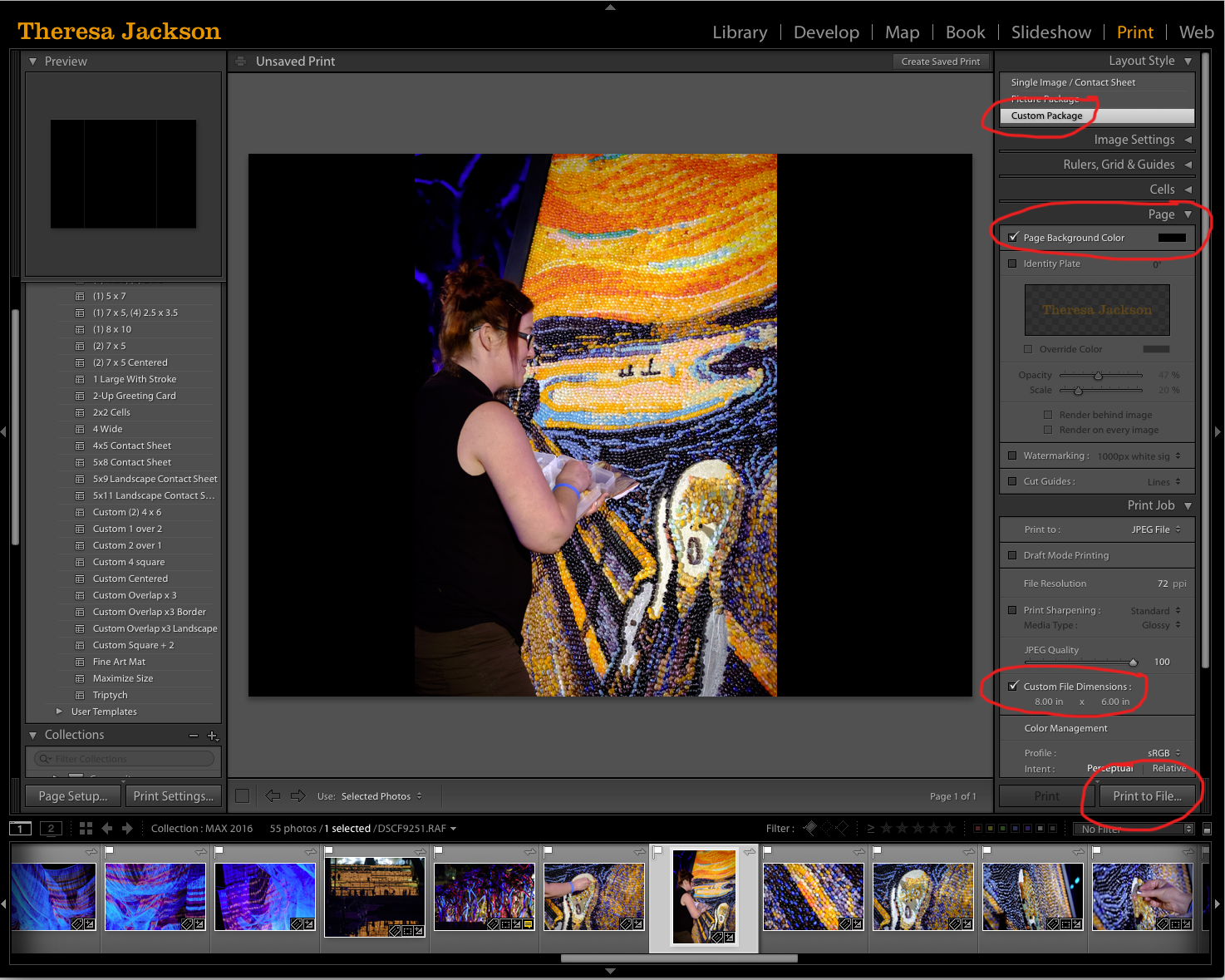Image resolution: width=1225 pixels, height=980 pixels.
Task: Click the Filter Collections search icon
Action: click(46, 759)
